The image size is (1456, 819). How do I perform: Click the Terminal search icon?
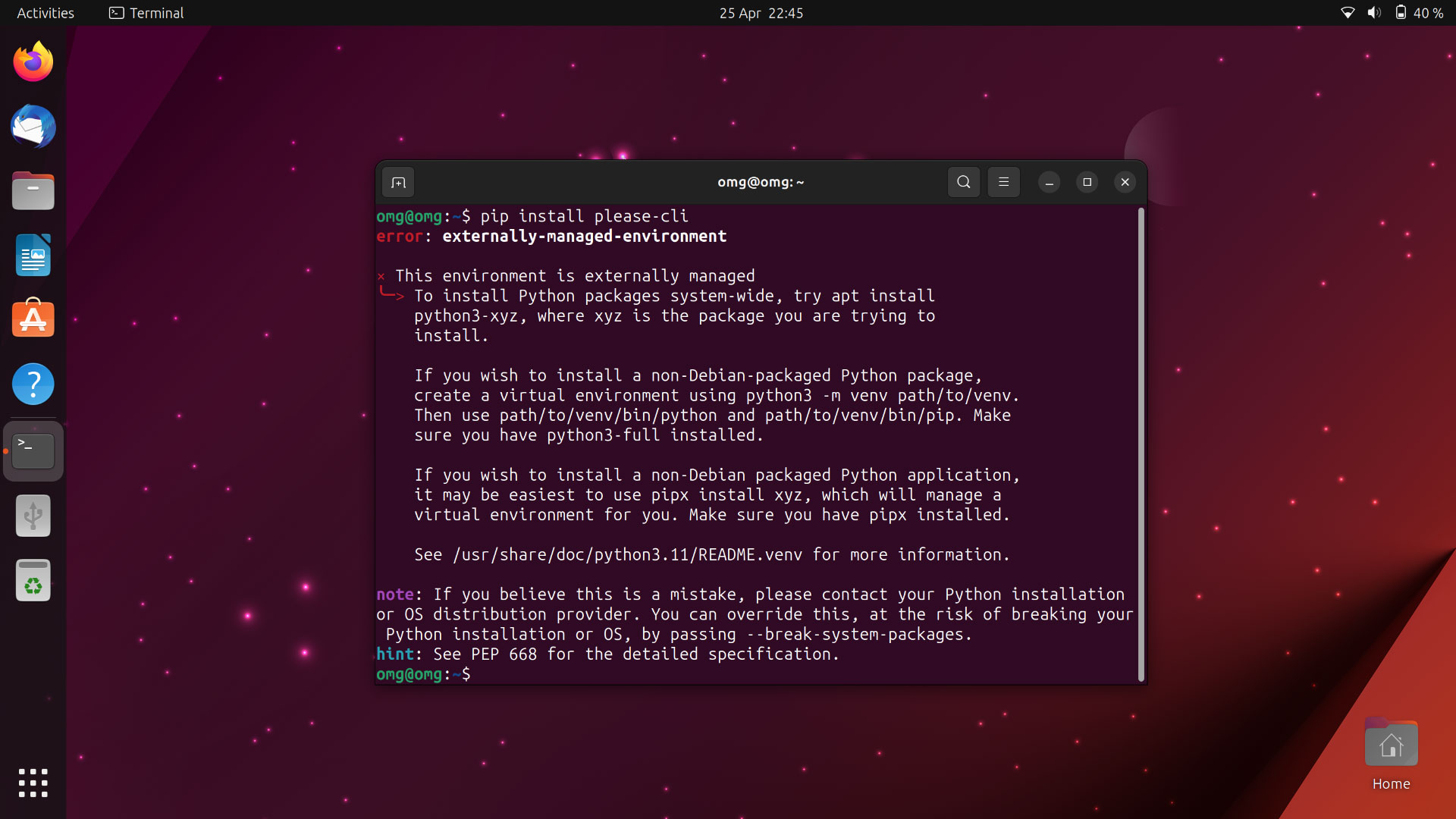click(963, 182)
